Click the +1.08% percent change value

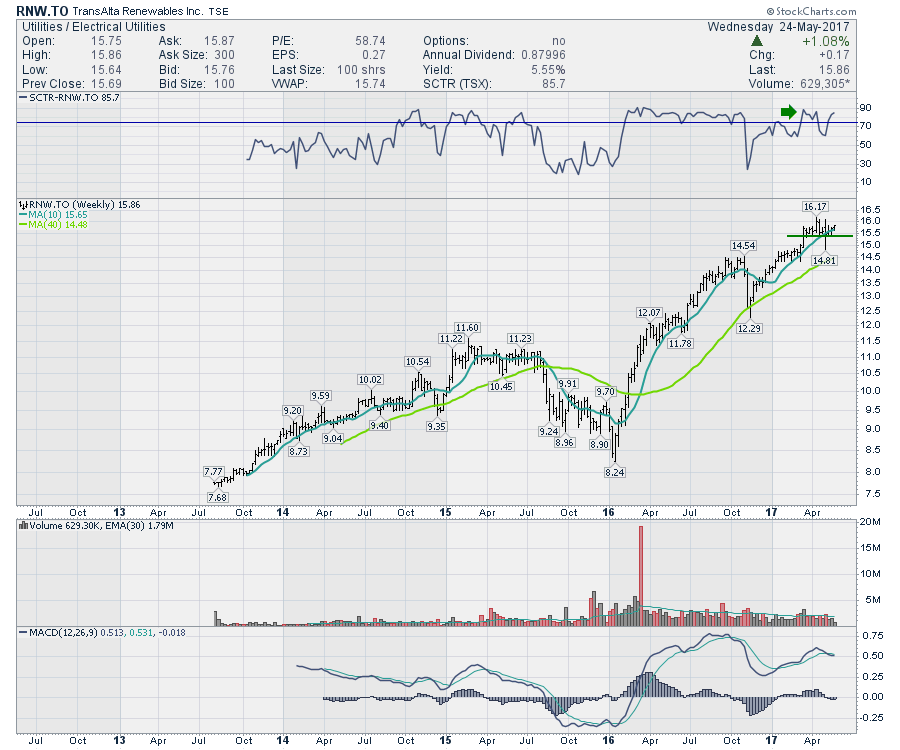825,41
